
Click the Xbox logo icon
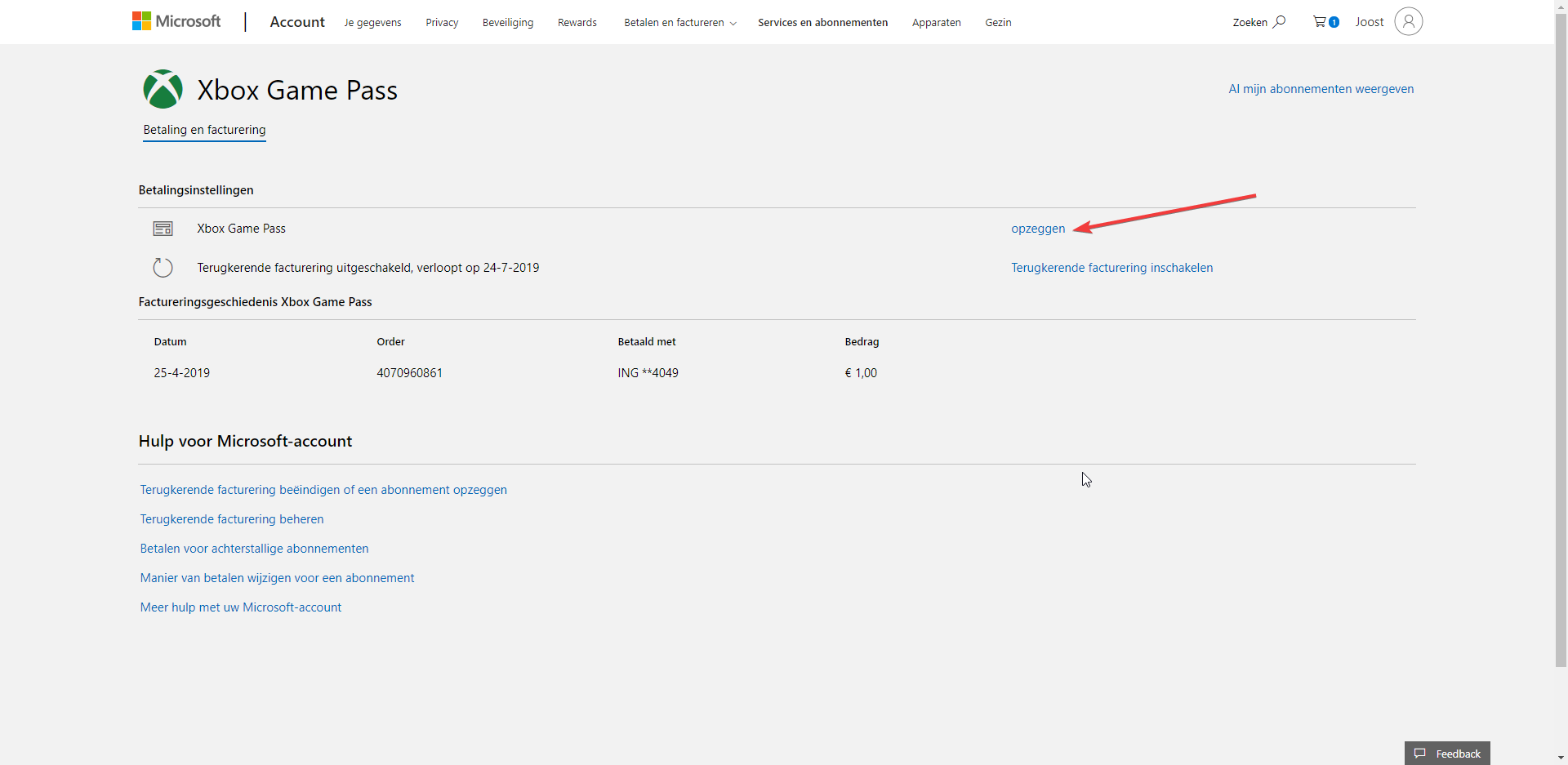[163, 89]
